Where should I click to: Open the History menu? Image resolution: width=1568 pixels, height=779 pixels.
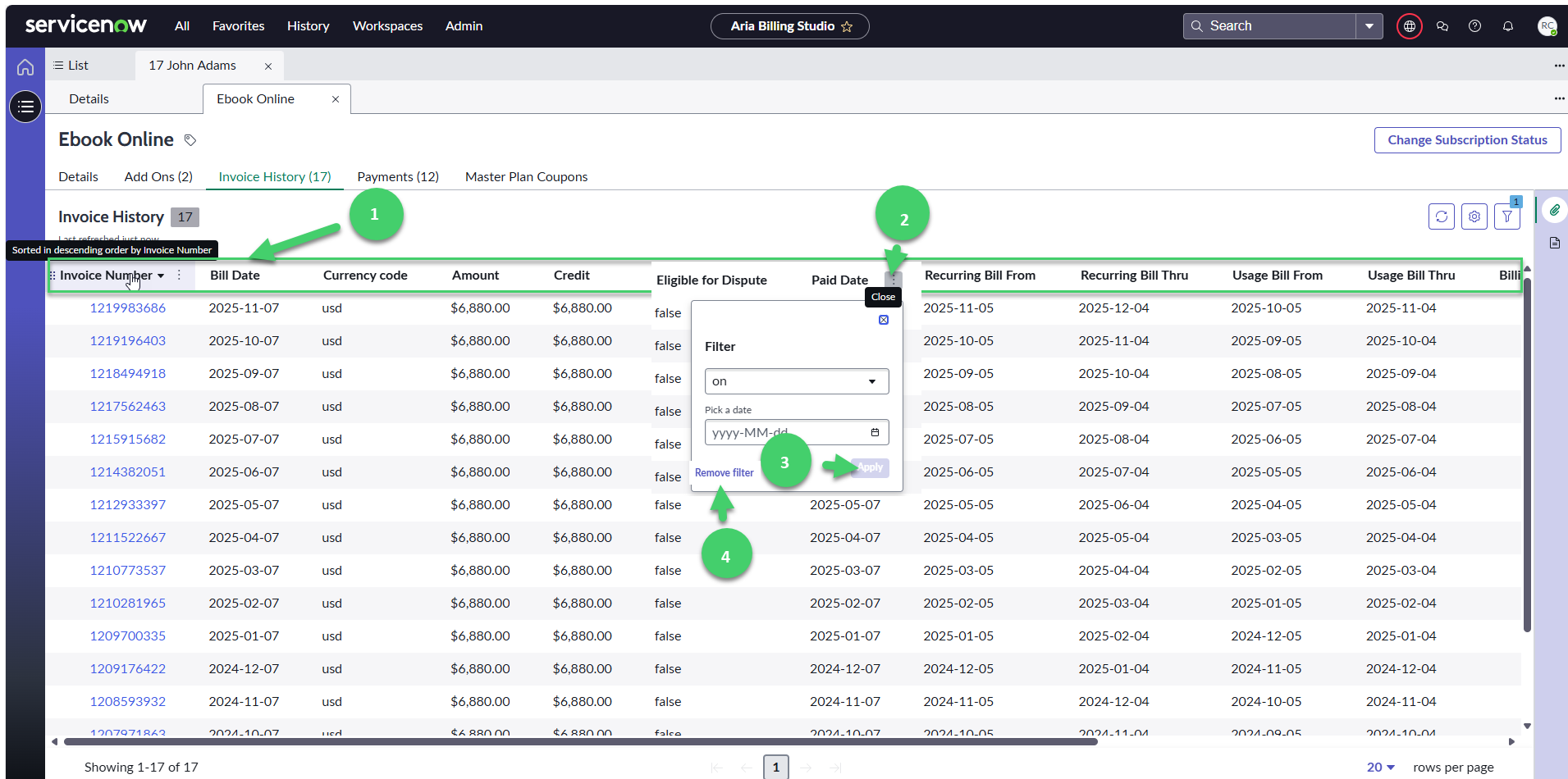pyautogui.click(x=309, y=26)
